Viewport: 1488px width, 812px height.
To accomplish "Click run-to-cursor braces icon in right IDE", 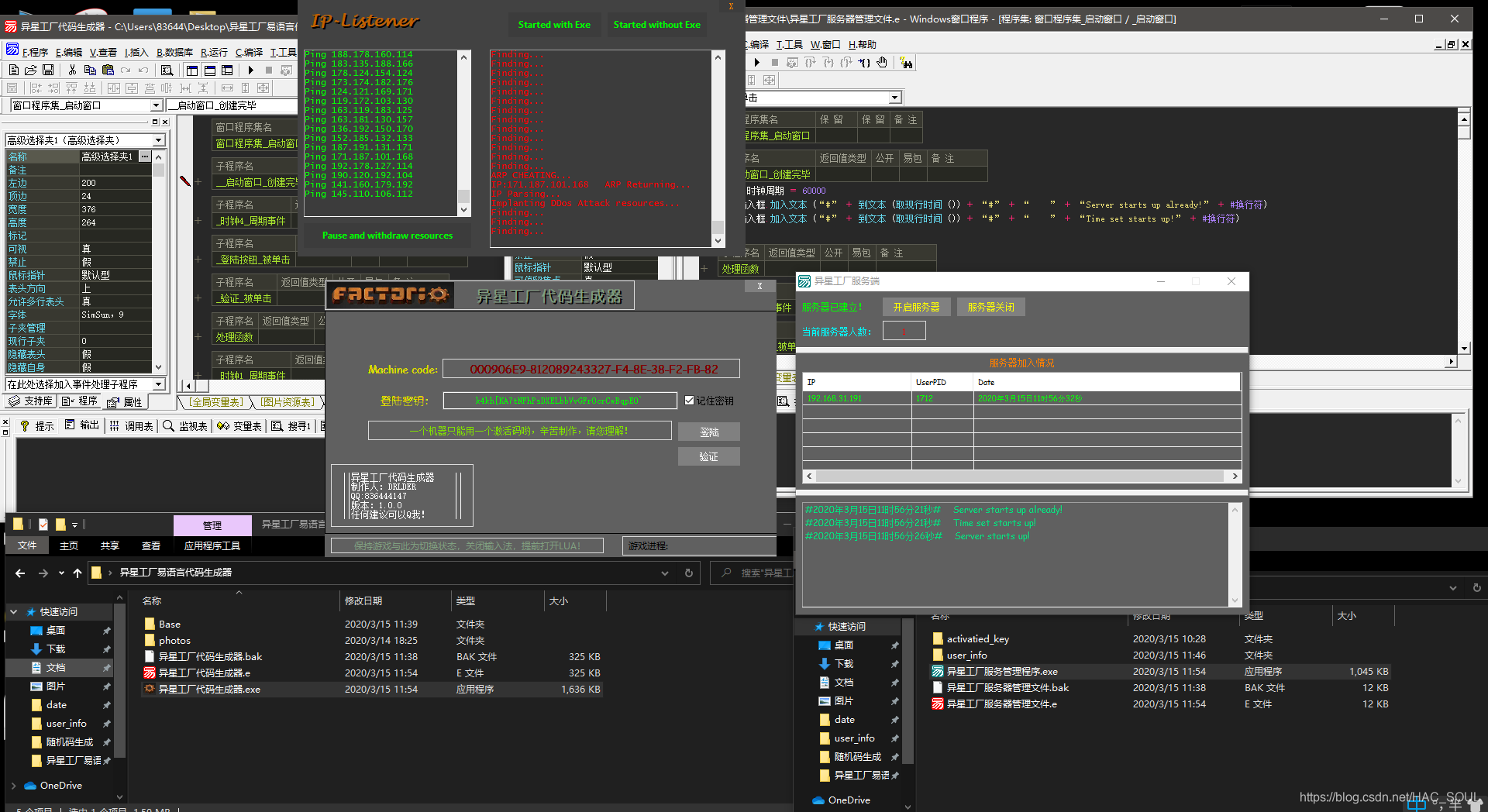I will pyautogui.click(x=864, y=62).
